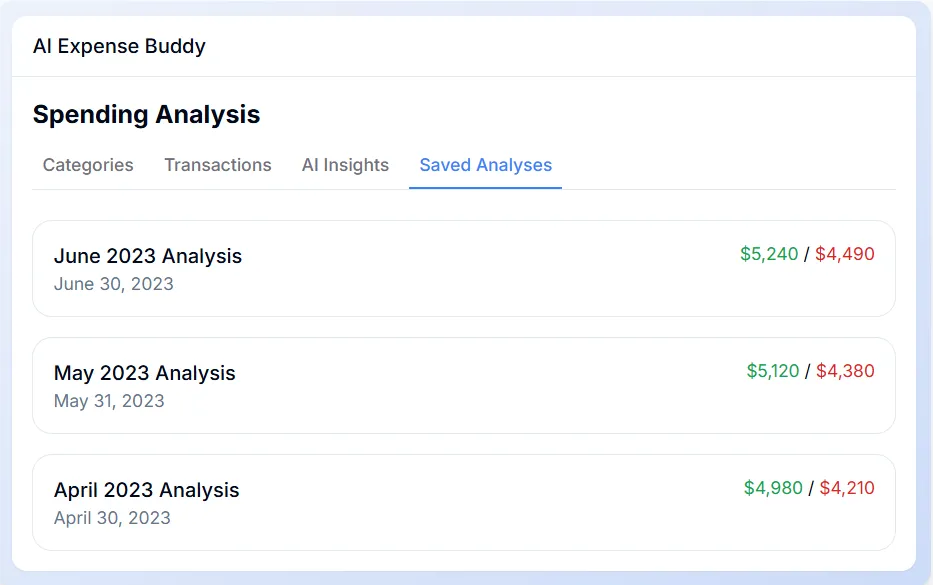Open the April 2023 Analysis card
Image resolution: width=933 pixels, height=585 pixels.
[x=466, y=502]
